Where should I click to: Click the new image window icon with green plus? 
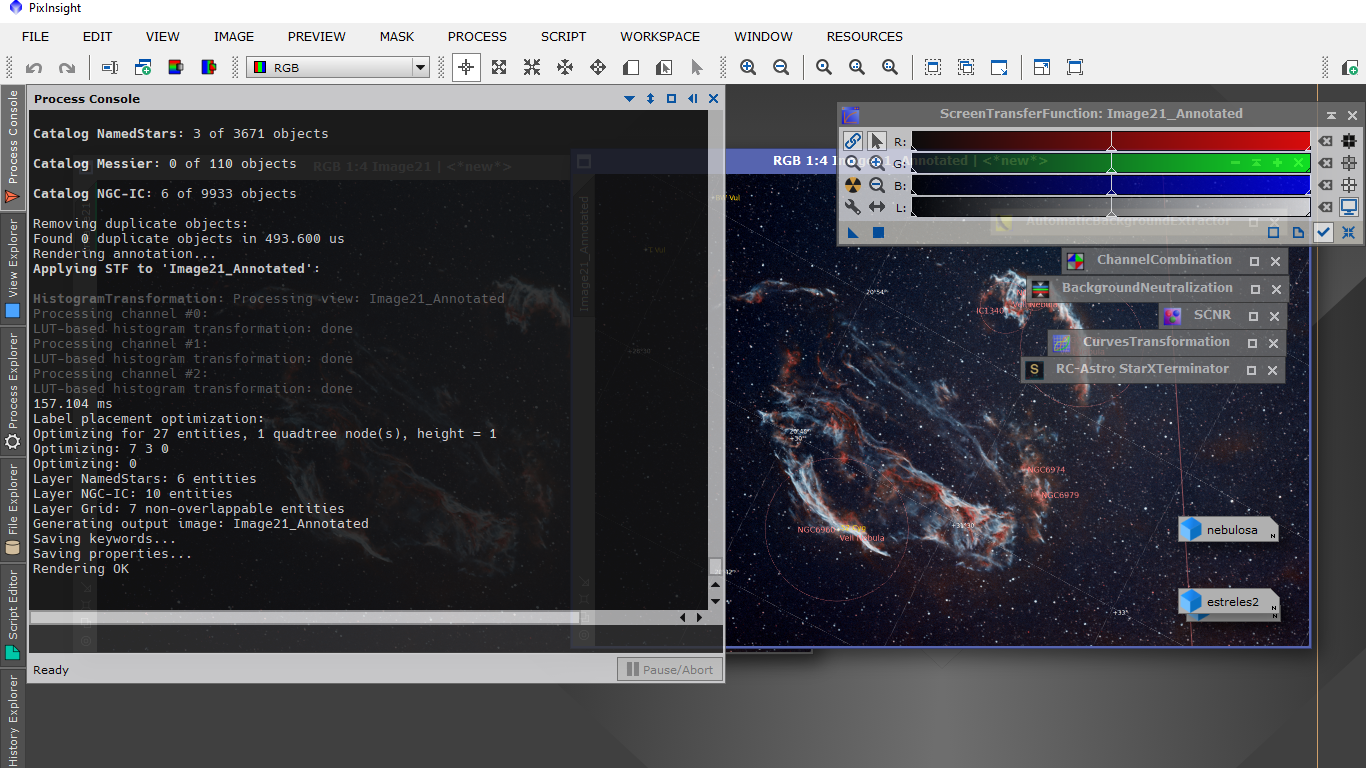pos(143,68)
